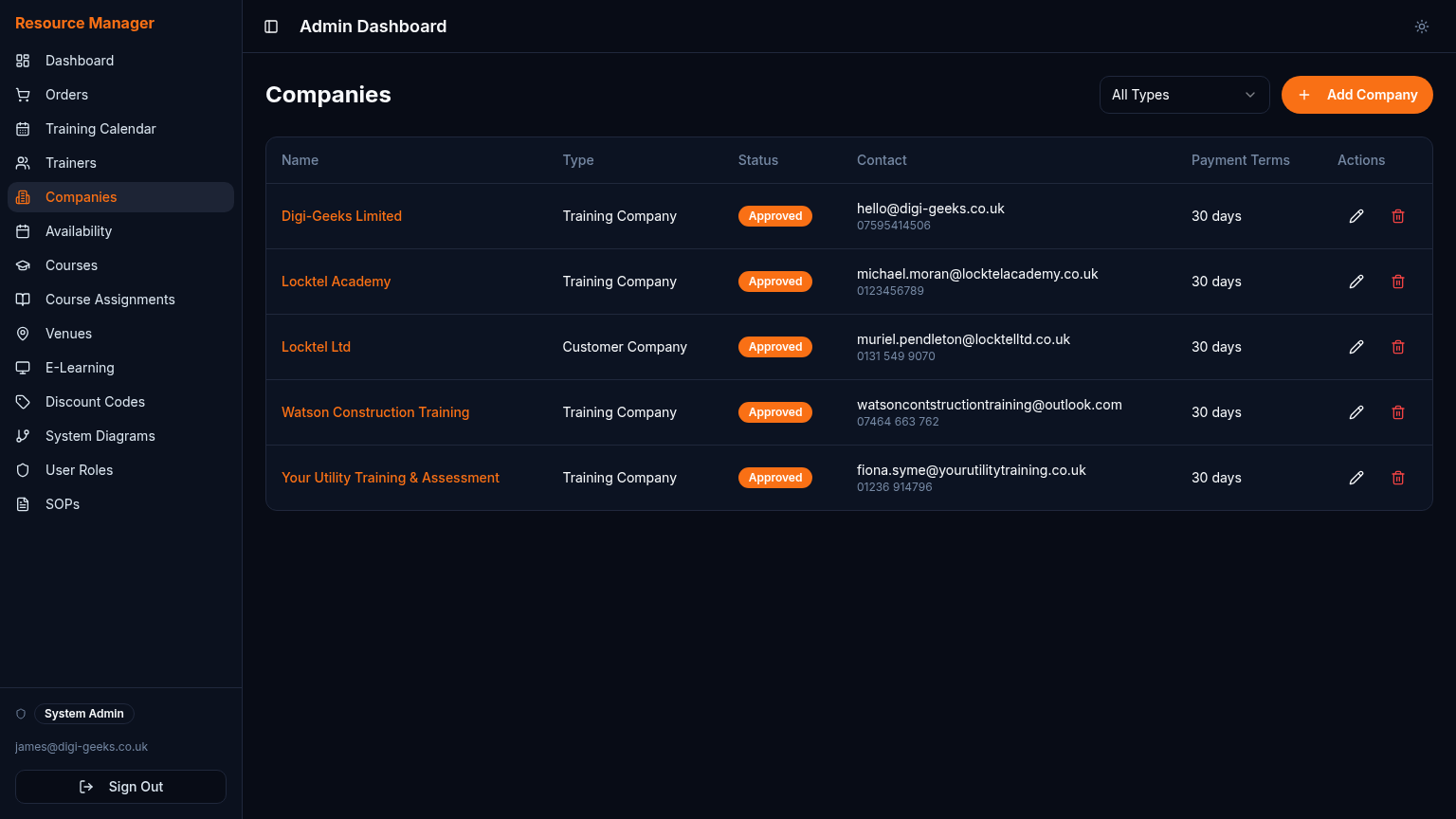
Task: Delete Digi-Geeks Limited with trash icon
Action: point(1398,216)
